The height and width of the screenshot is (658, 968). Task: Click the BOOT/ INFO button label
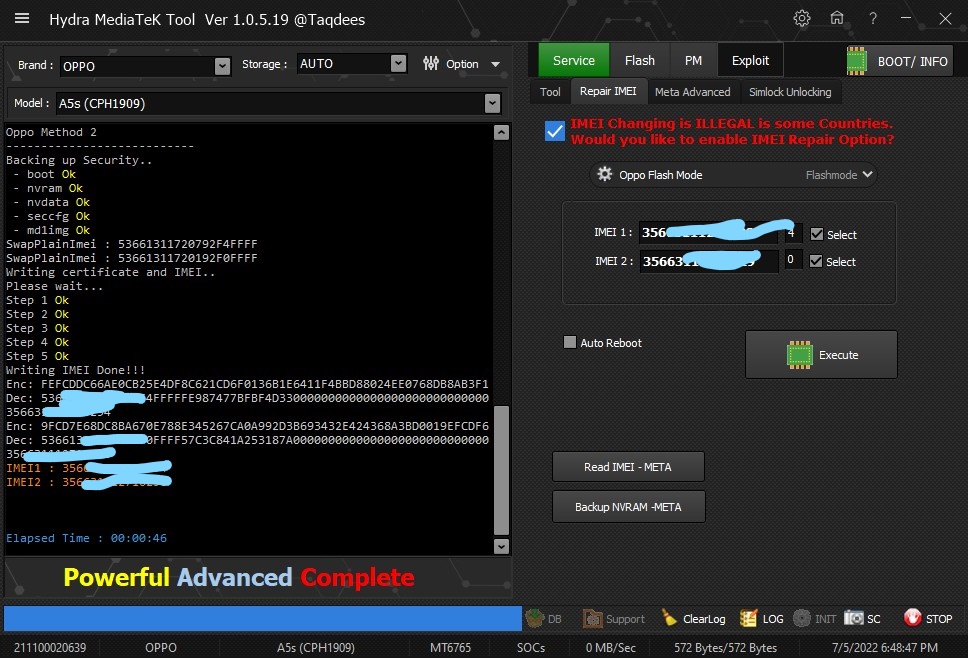click(x=912, y=61)
